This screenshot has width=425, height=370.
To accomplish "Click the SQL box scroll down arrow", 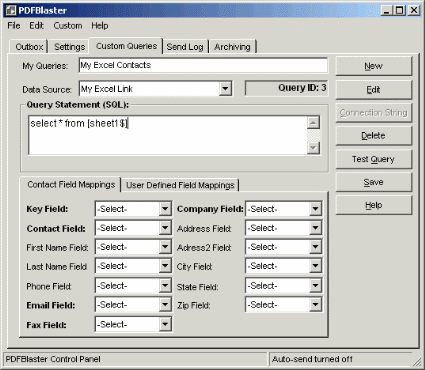I will (x=313, y=148).
